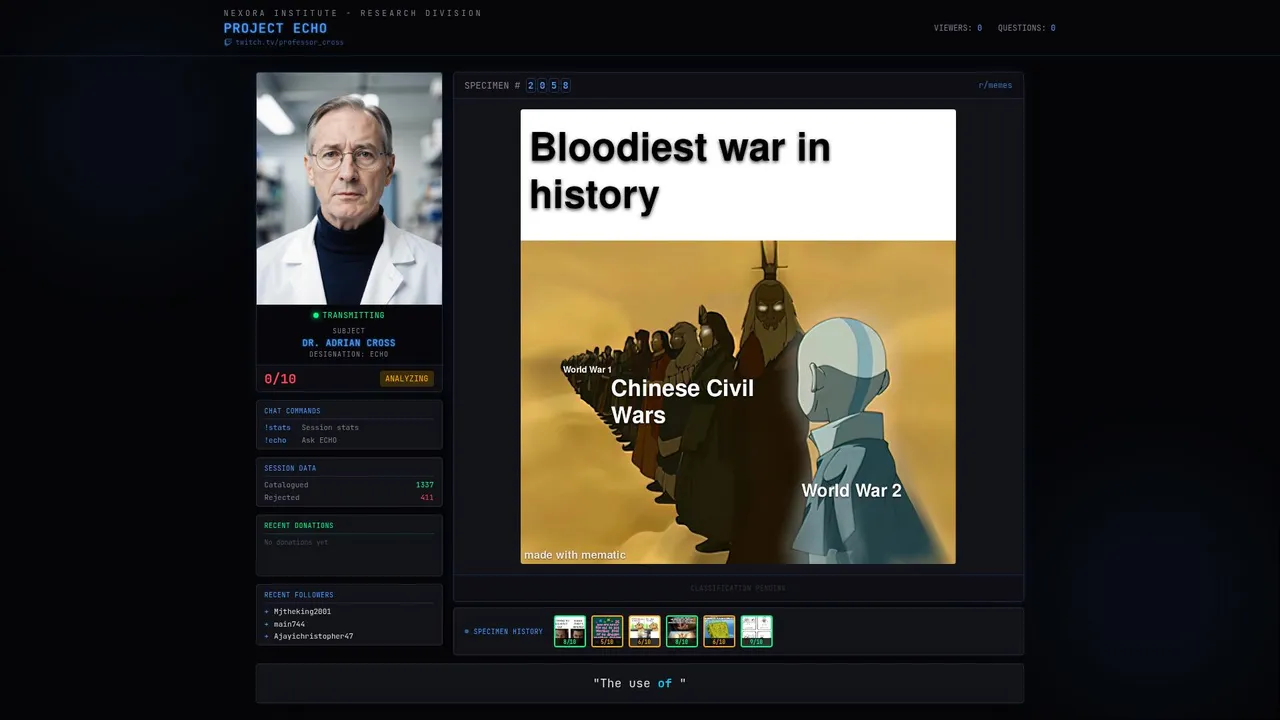This screenshot has width=1280, height=720.
Task: Click follower name Ajayichristopher47
Action: coord(313,636)
